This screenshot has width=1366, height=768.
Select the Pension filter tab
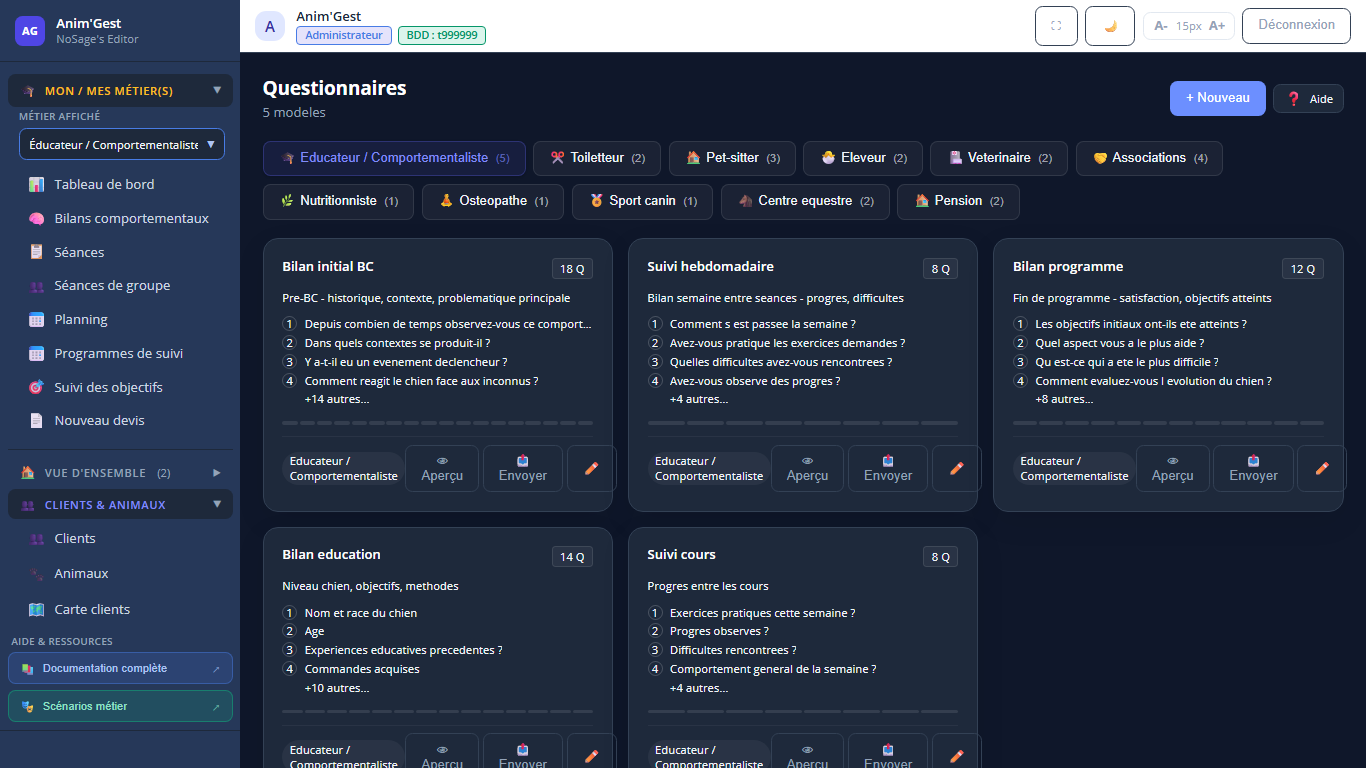(958, 201)
